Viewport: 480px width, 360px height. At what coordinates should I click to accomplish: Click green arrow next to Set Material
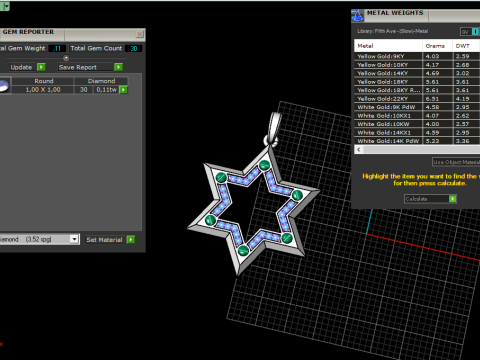[131, 239]
